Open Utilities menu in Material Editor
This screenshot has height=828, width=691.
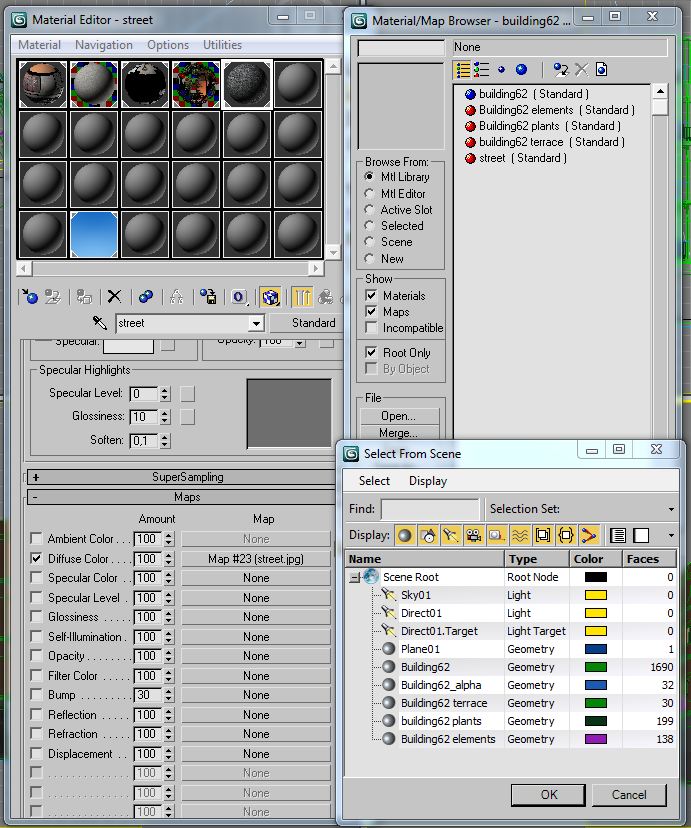(222, 45)
